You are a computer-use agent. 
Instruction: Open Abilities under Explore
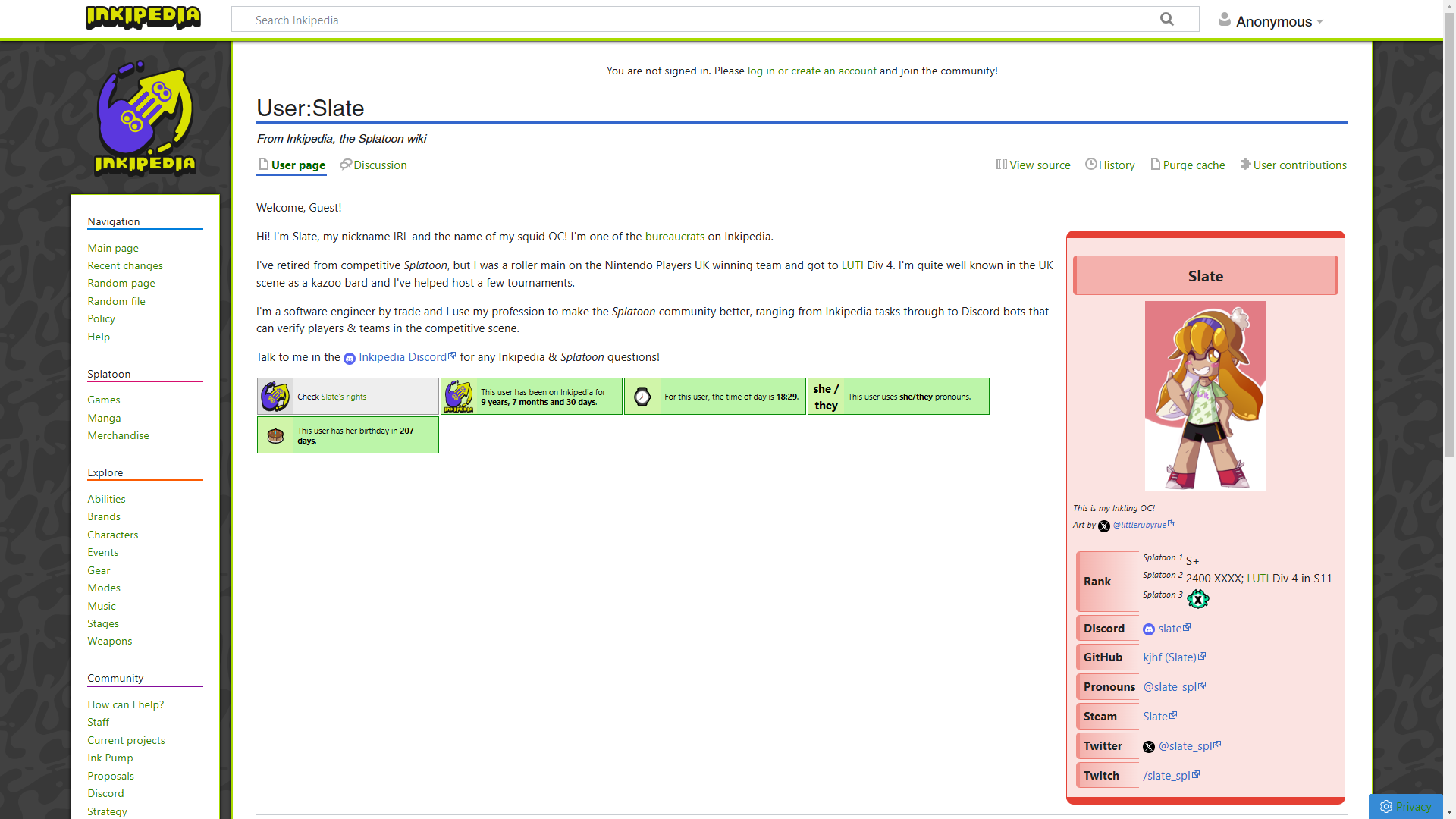pos(106,499)
